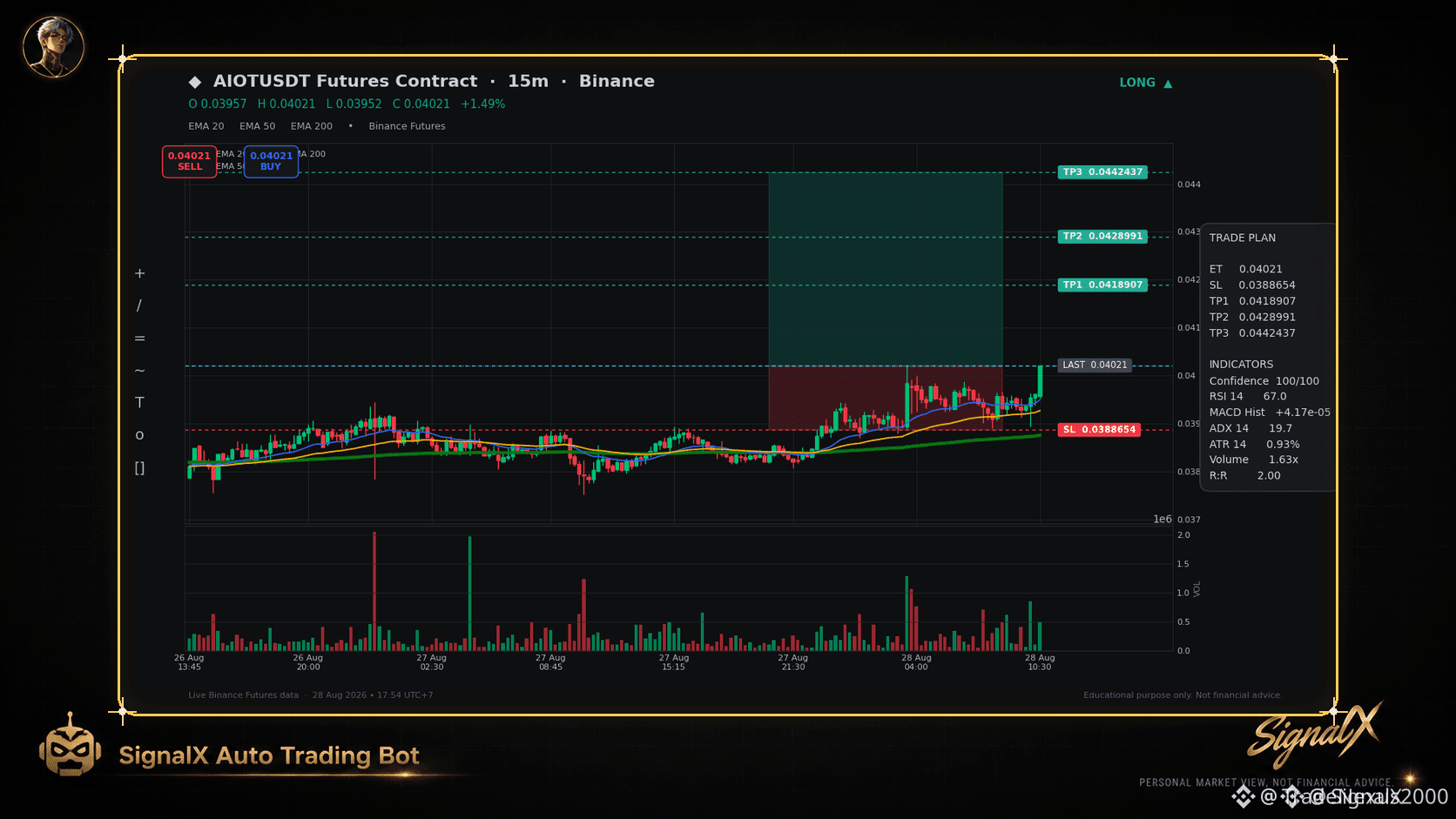Click the red 0.04021 SELL button
This screenshot has height=819, width=1456.
click(189, 161)
